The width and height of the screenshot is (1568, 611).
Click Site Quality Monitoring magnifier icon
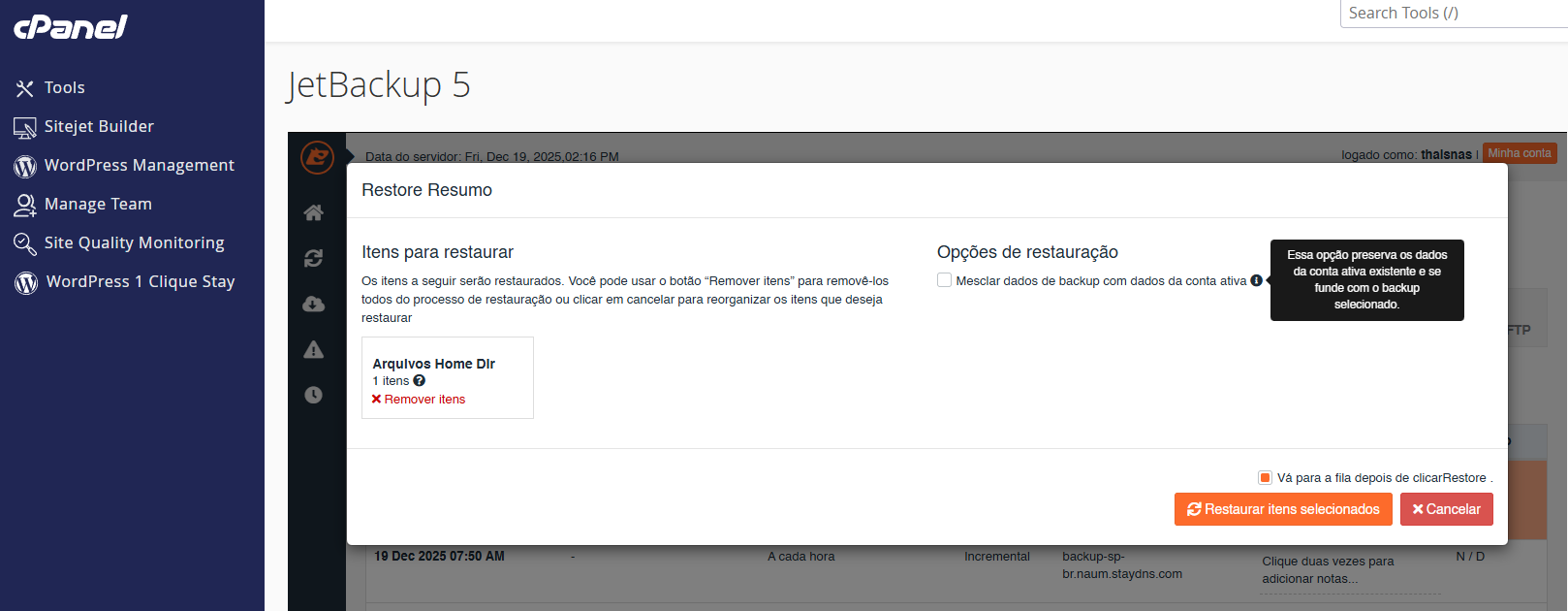[25, 243]
